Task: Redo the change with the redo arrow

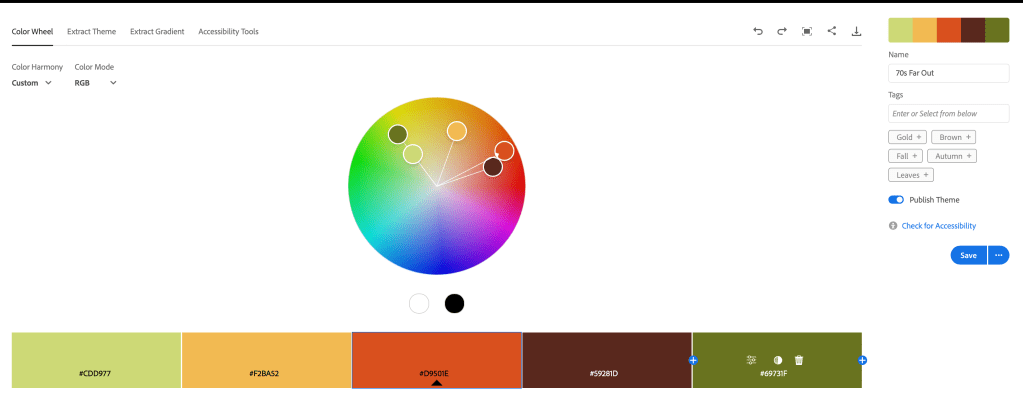Action: coord(782,31)
